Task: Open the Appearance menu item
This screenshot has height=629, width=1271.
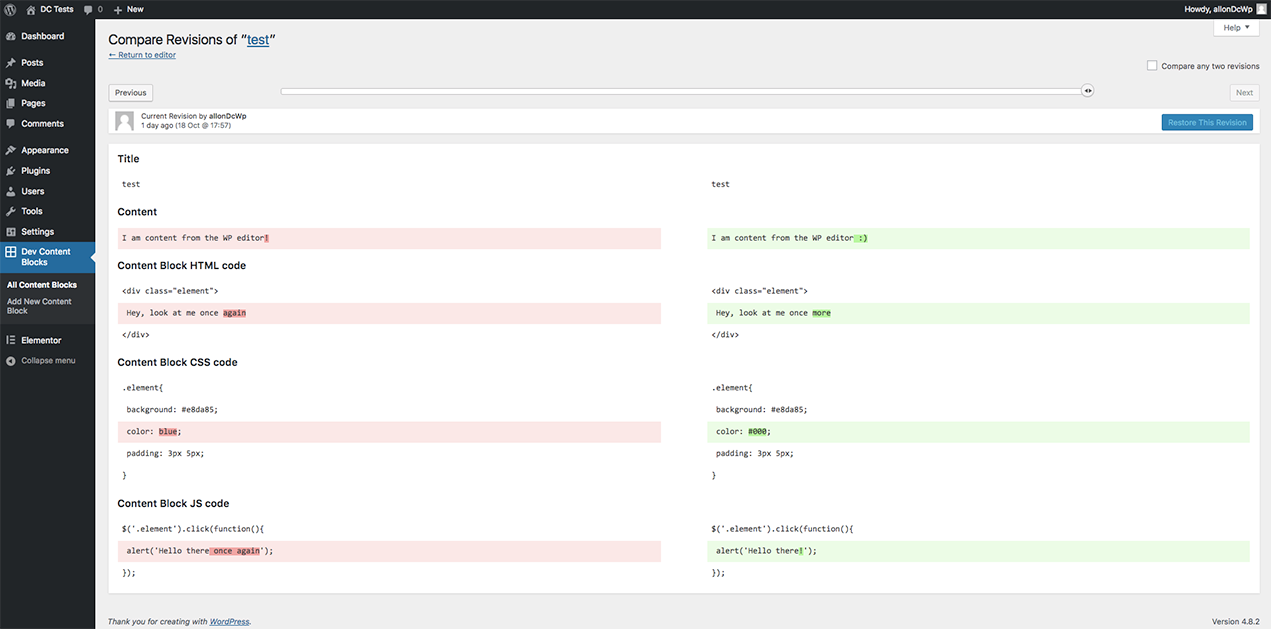Action: click(47, 150)
